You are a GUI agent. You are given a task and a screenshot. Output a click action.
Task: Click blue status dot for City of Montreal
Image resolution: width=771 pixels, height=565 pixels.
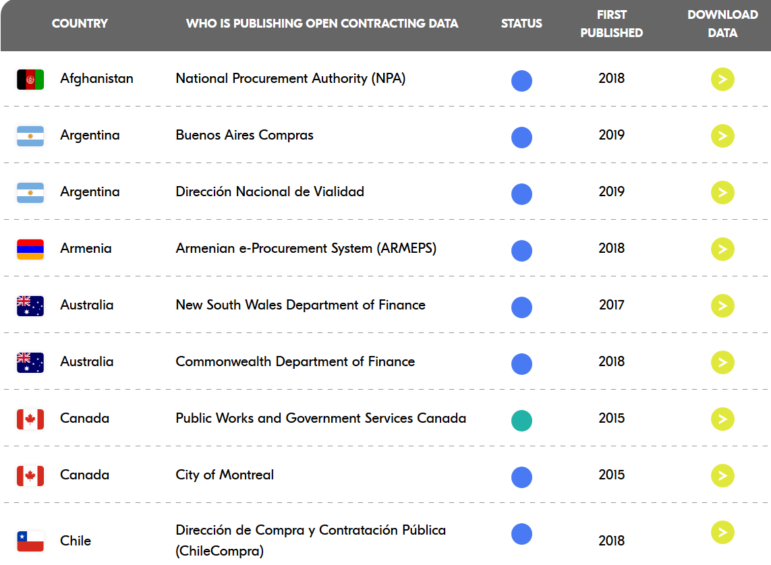pos(521,477)
